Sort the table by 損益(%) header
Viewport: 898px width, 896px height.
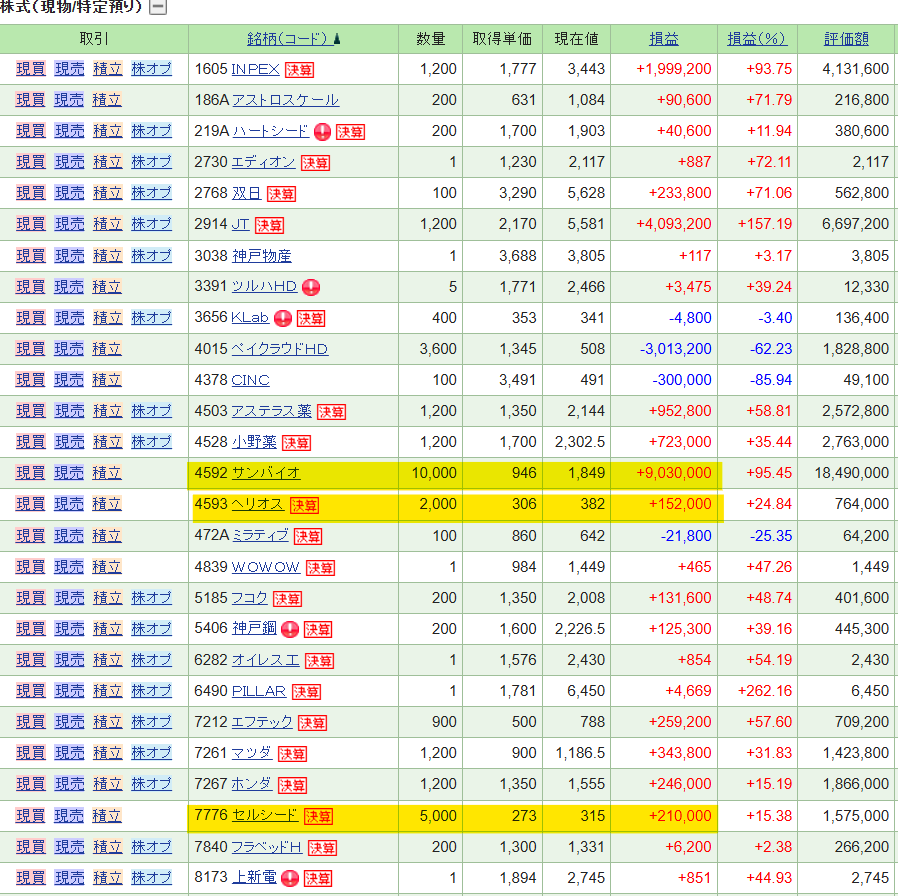(756, 39)
